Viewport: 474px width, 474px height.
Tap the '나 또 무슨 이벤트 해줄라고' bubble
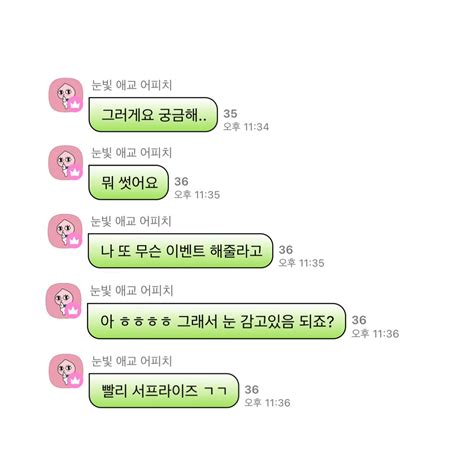point(181,251)
